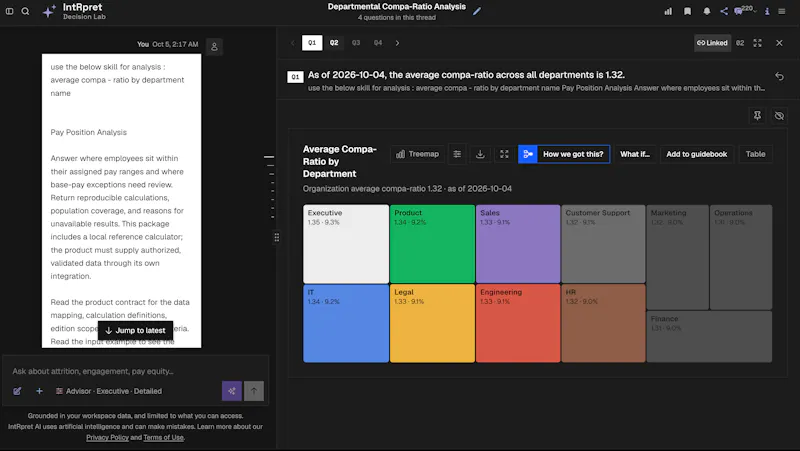Open the notifications bell

pos(706,11)
